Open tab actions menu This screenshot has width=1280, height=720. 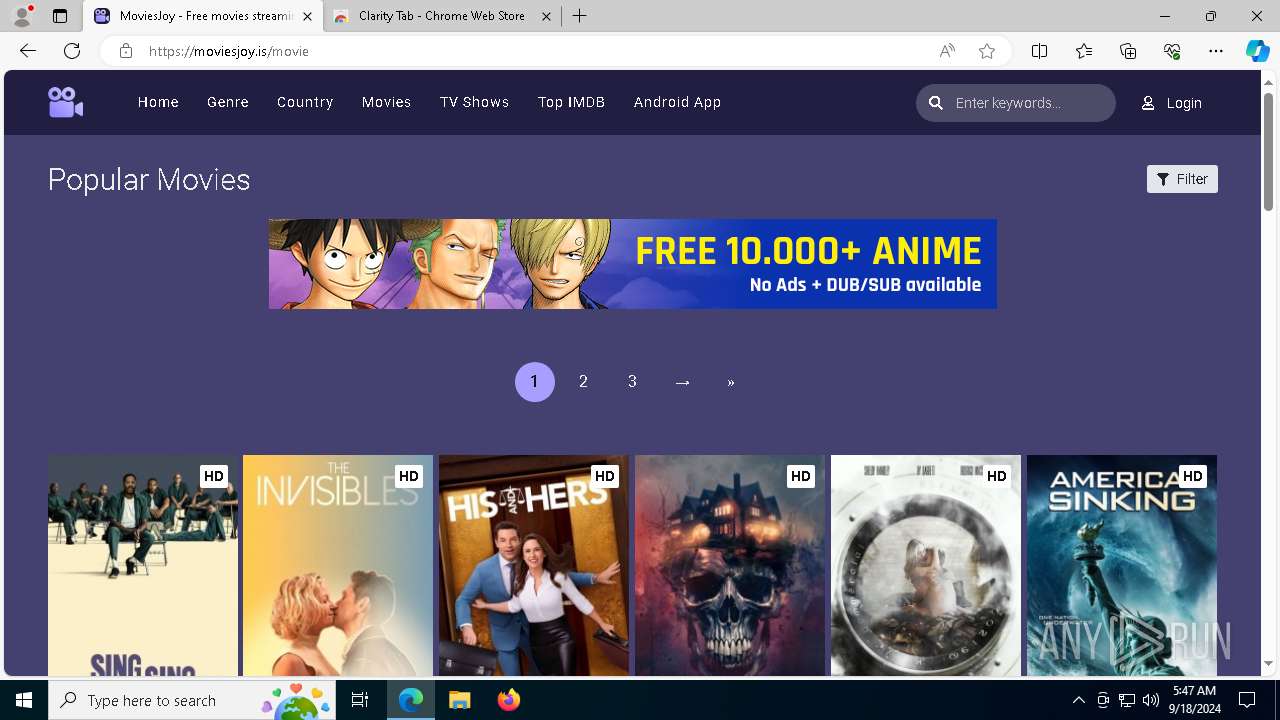pos(60,16)
